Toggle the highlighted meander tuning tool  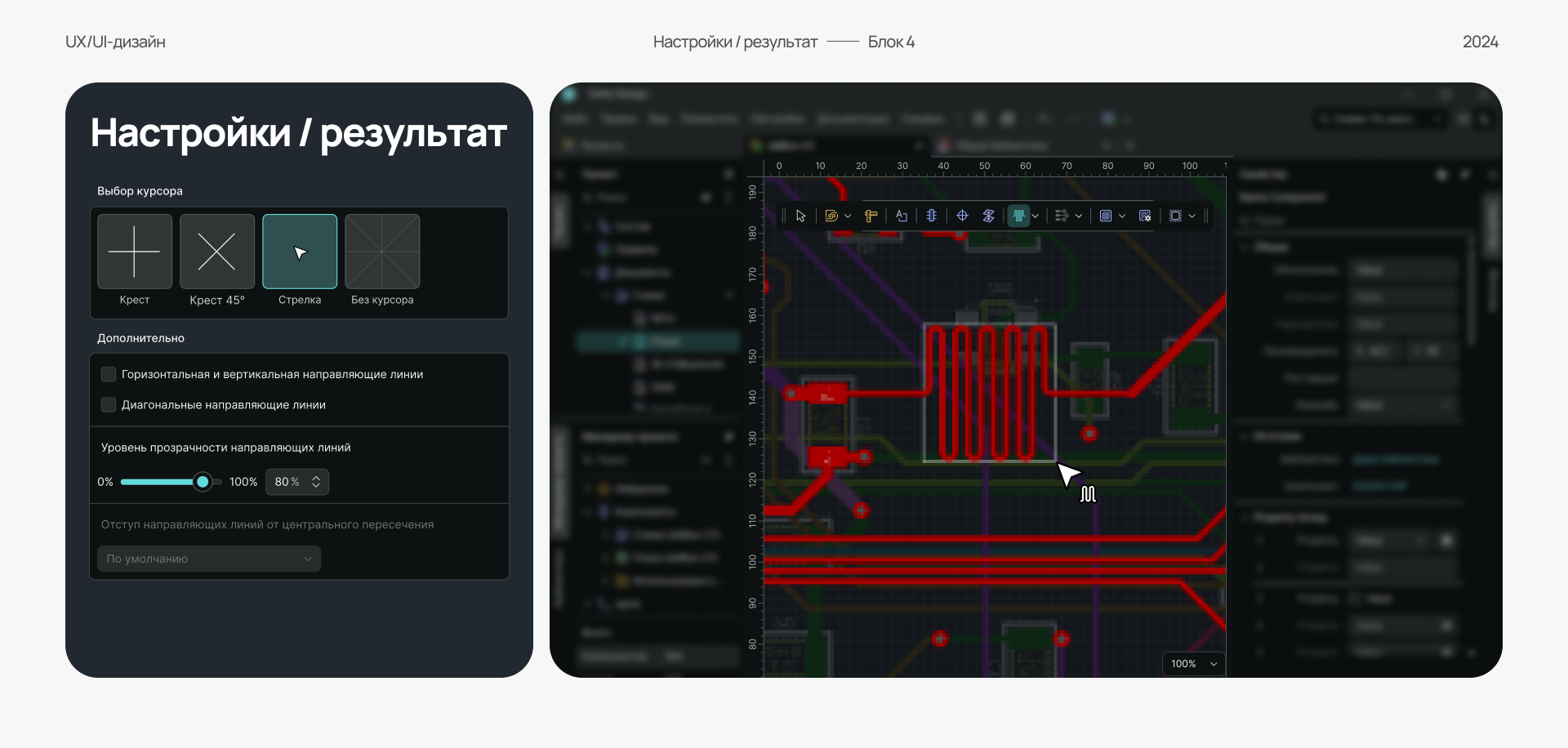click(1018, 216)
